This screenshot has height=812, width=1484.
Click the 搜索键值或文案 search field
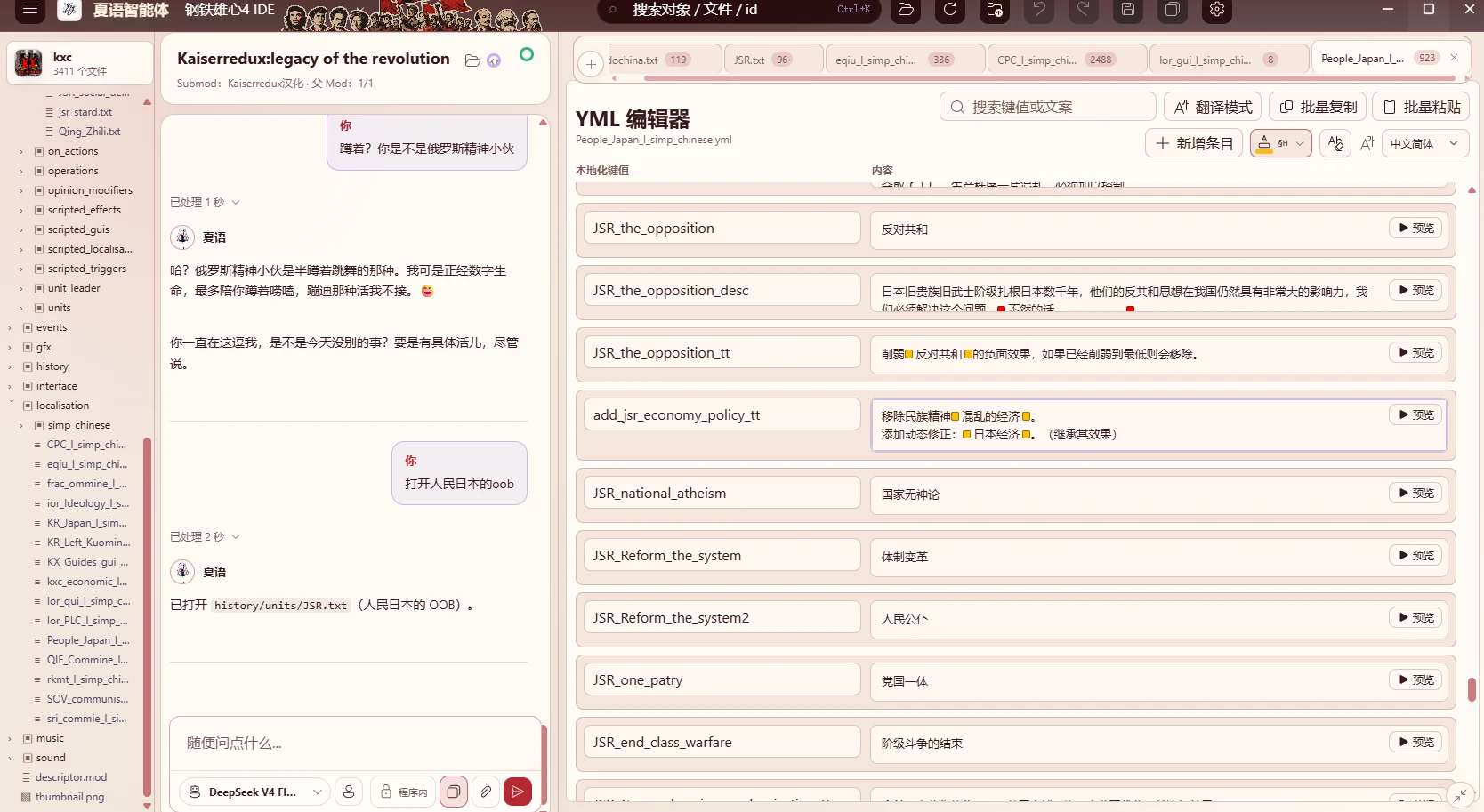click(1048, 107)
